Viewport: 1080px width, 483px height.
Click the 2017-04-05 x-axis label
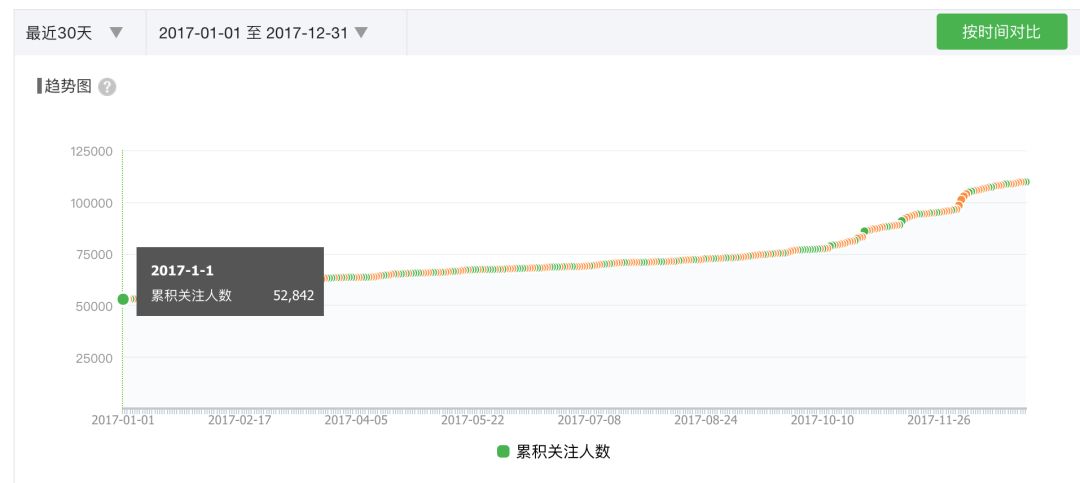356,420
